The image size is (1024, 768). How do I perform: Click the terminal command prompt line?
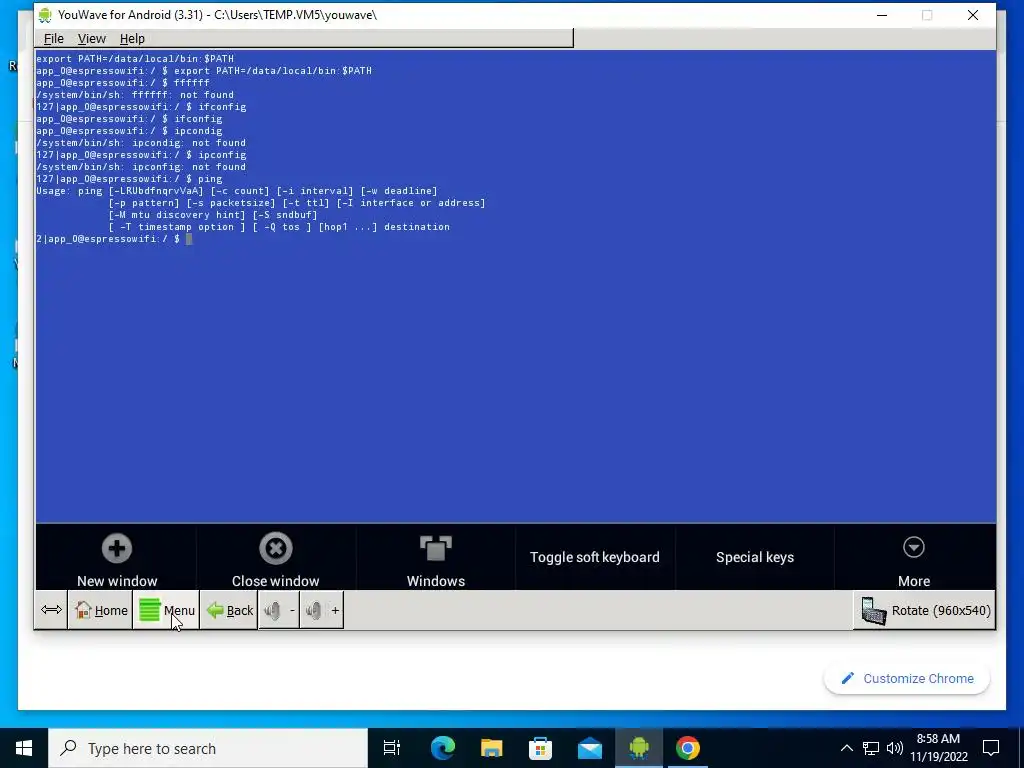[114, 239]
